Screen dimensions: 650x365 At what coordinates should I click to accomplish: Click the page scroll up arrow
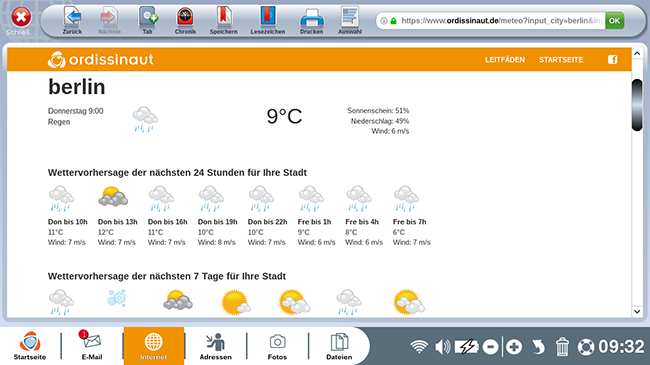pos(637,54)
